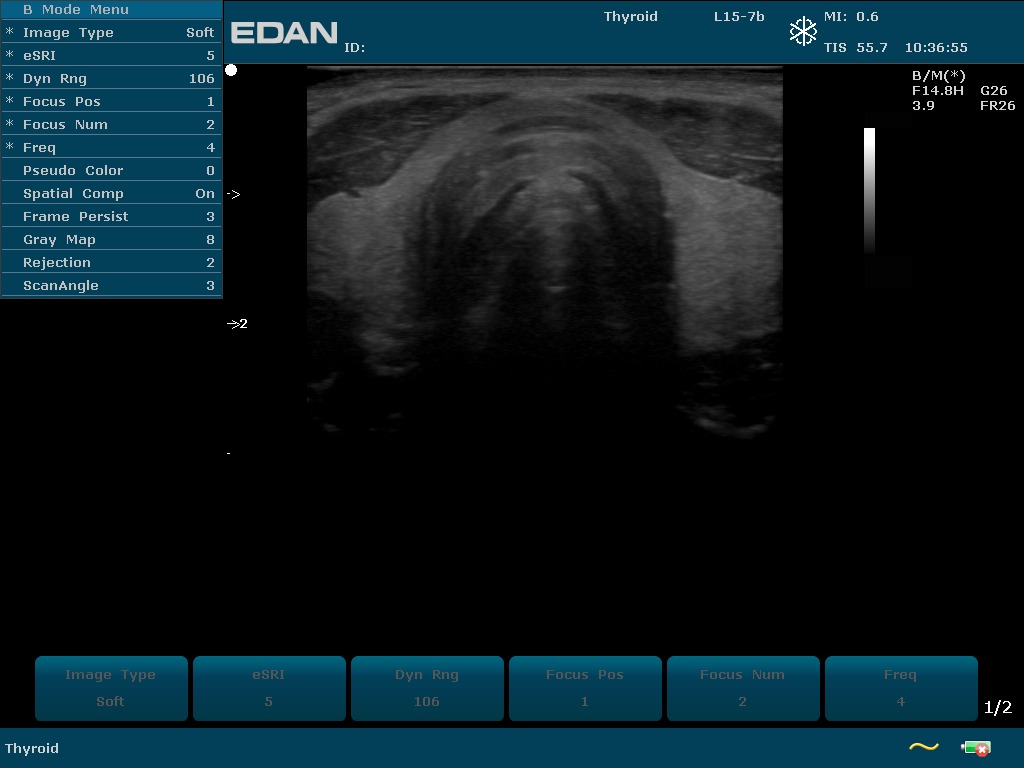This screenshot has height=768, width=1024.
Task: Select Frame Persist menu row
Action: (111, 217)
